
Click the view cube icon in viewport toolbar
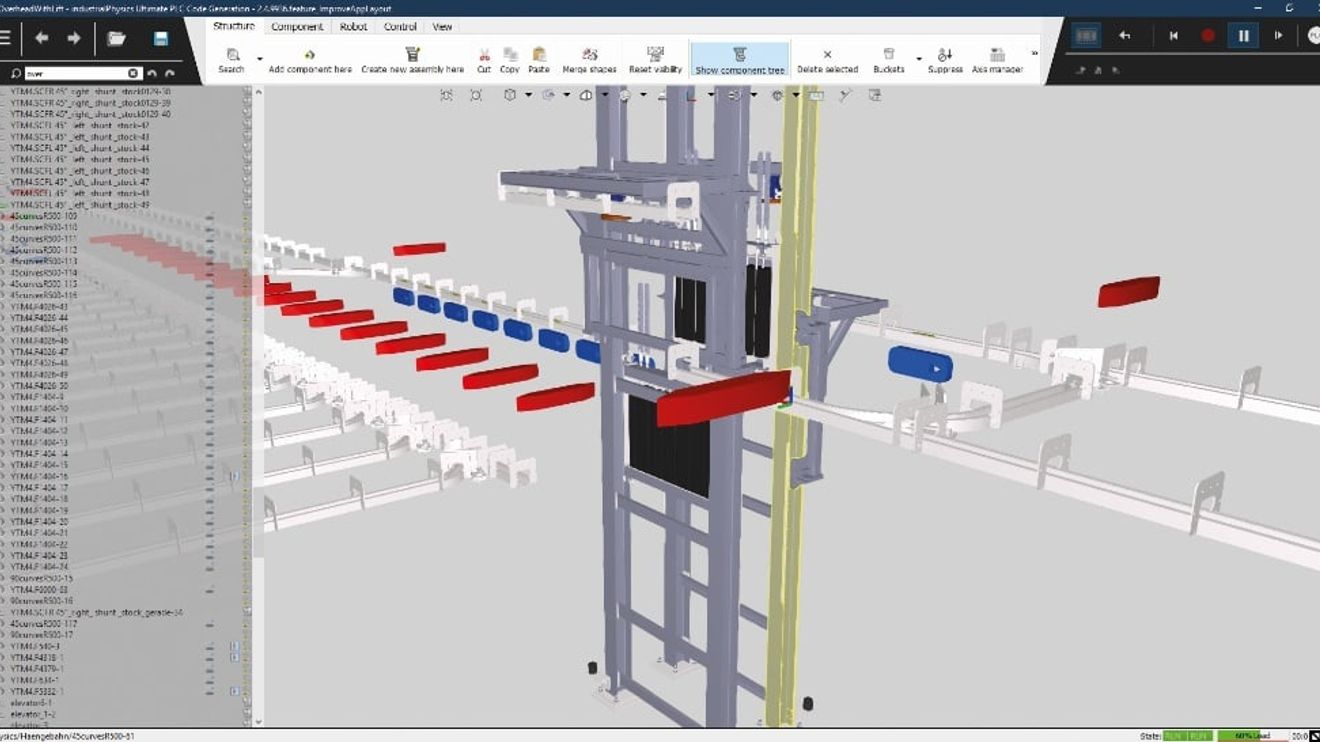click(x=510, y=95)
